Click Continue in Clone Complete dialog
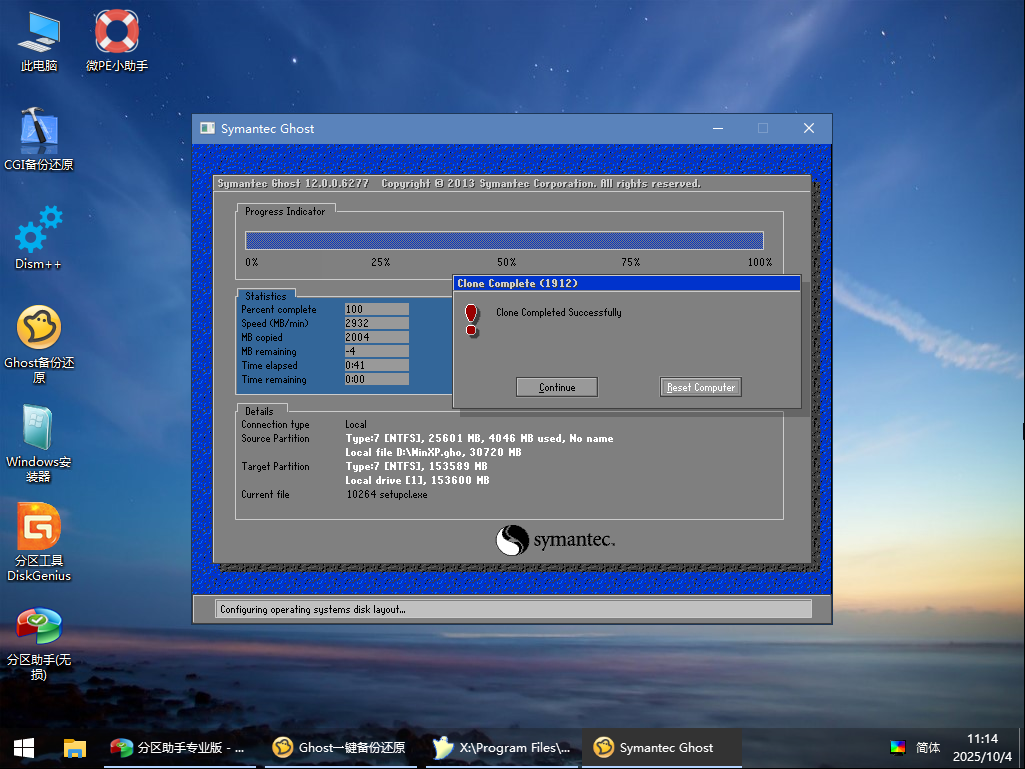This screenshot has width=1025, height=769. pyautogui.click(x=557, y=387)
